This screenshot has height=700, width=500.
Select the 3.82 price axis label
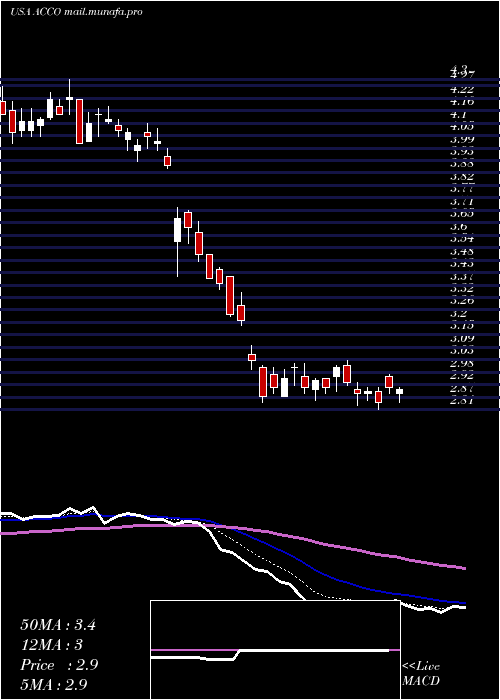click(462, 177)
